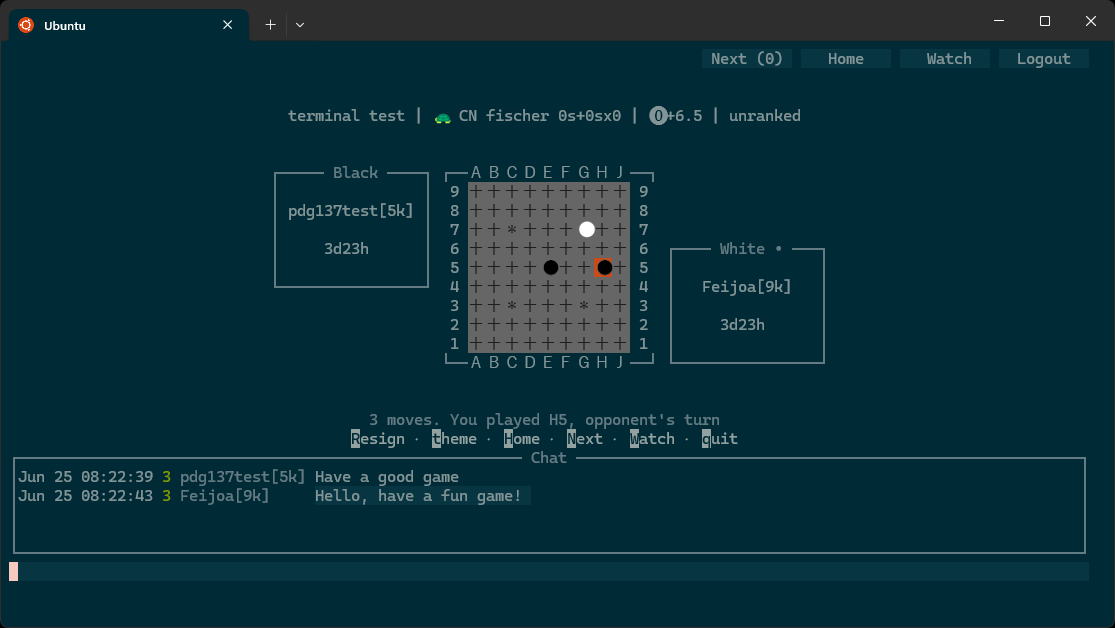Click timestamp 'Jun 25 08:22:43' in chat
The height and width of the screenshot is (628, 1115).
pos(85,496)
